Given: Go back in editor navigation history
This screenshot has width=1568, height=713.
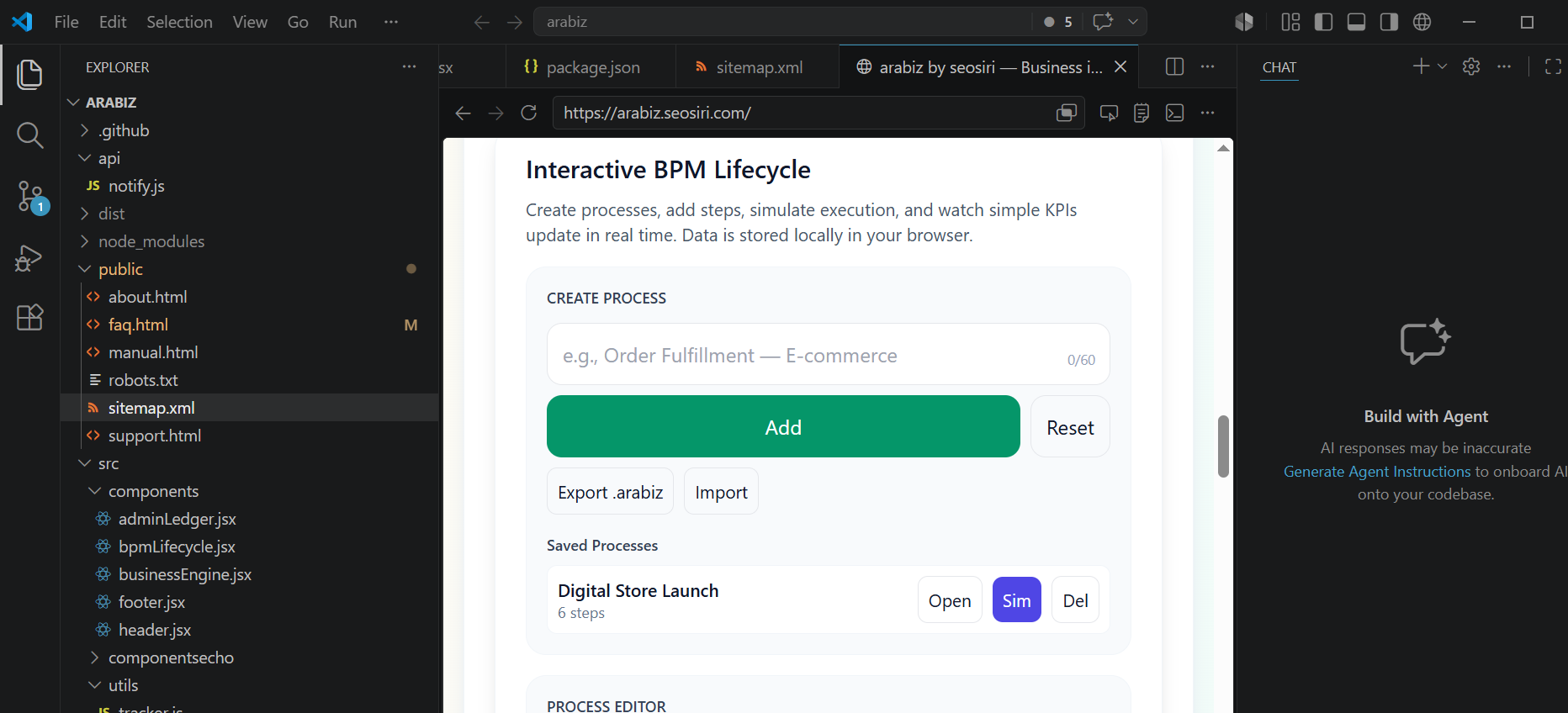Looking at the screenshot, I should (482, 22).
